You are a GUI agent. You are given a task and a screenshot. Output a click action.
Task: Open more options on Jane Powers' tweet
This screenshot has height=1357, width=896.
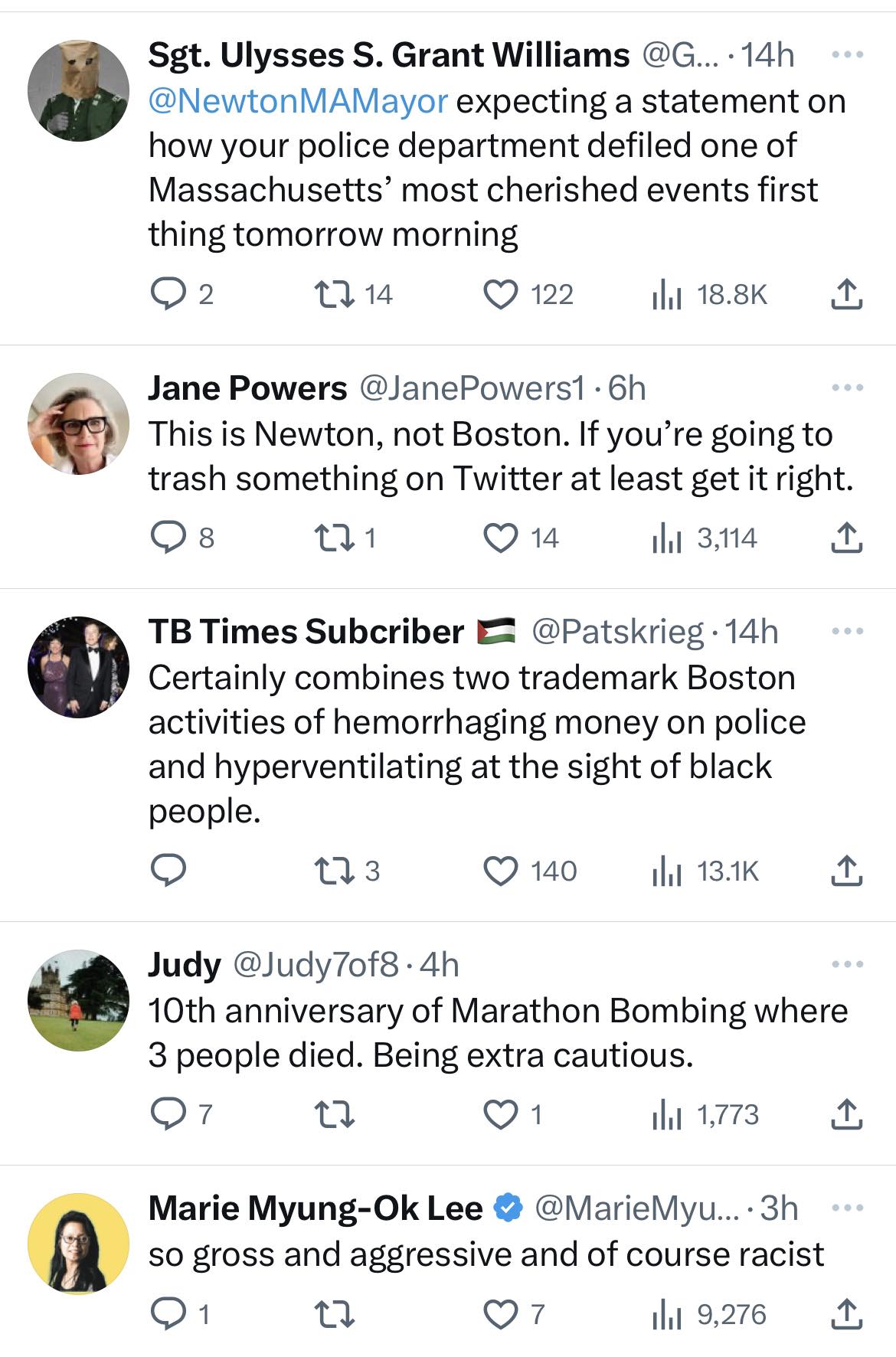tap(847, 388)
